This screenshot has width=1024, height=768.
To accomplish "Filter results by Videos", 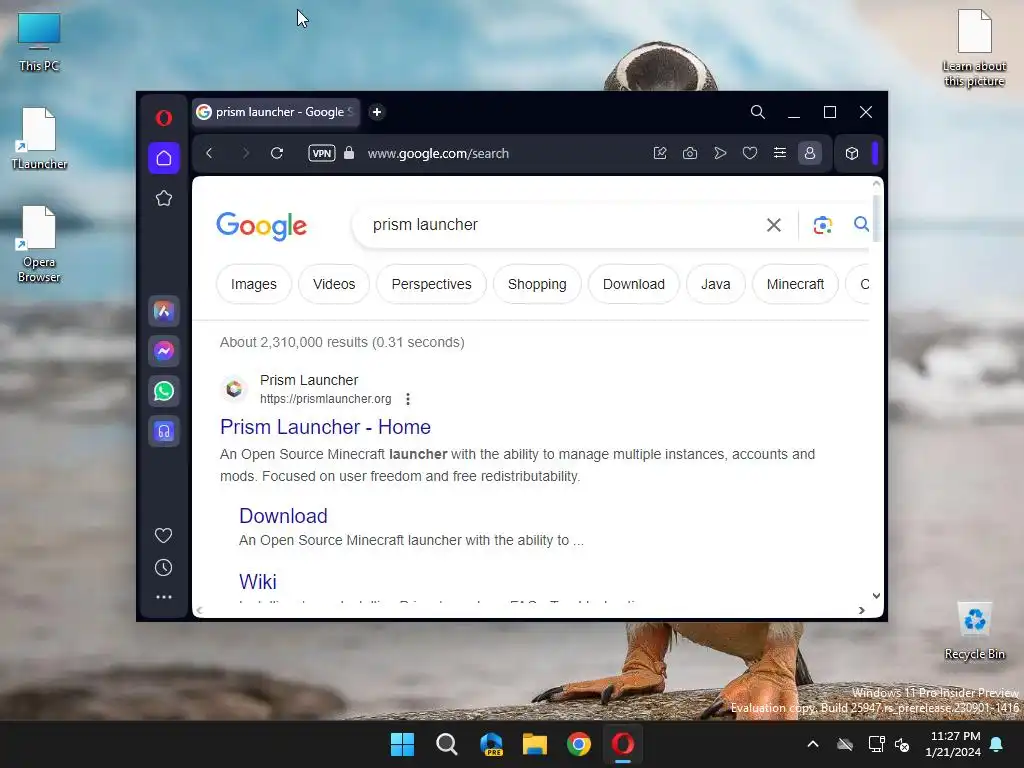I will (334, 284).
